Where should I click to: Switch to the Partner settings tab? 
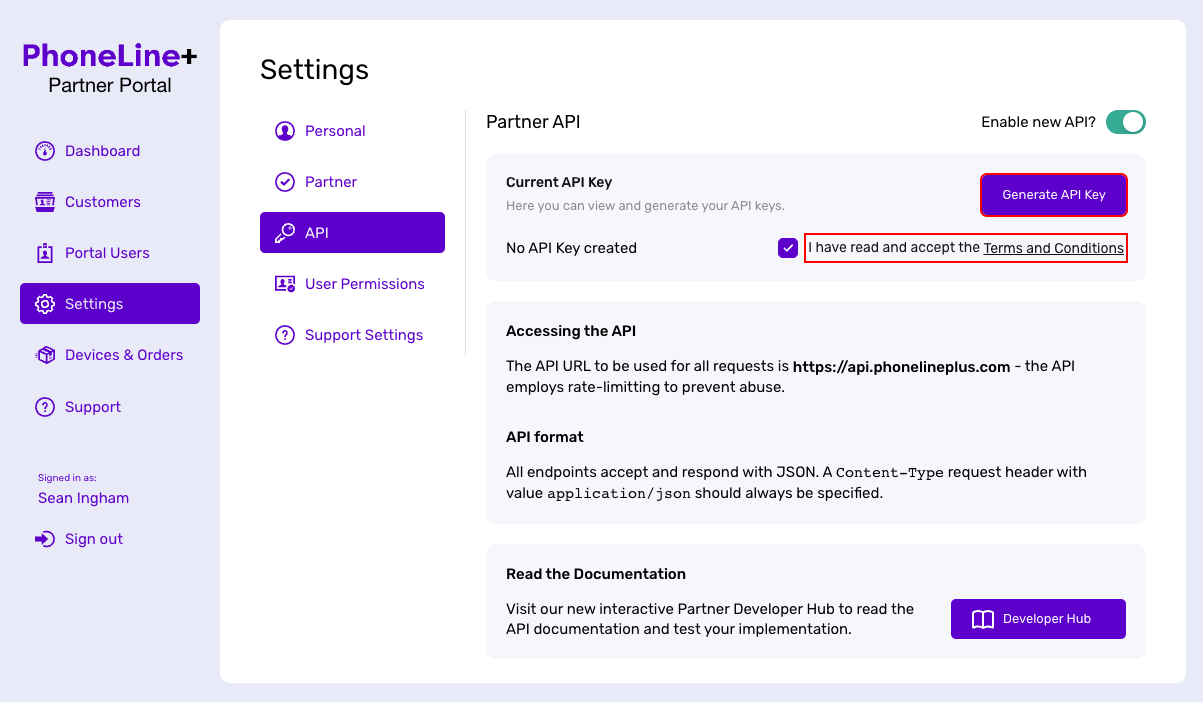pos(352,182)
